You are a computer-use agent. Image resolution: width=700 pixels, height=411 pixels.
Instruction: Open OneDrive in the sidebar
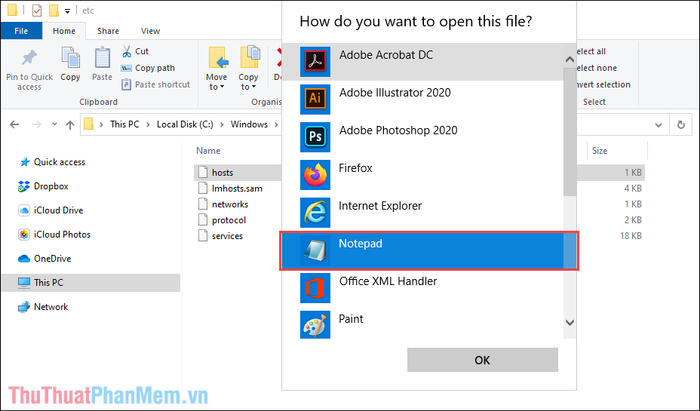click(45, 258)
